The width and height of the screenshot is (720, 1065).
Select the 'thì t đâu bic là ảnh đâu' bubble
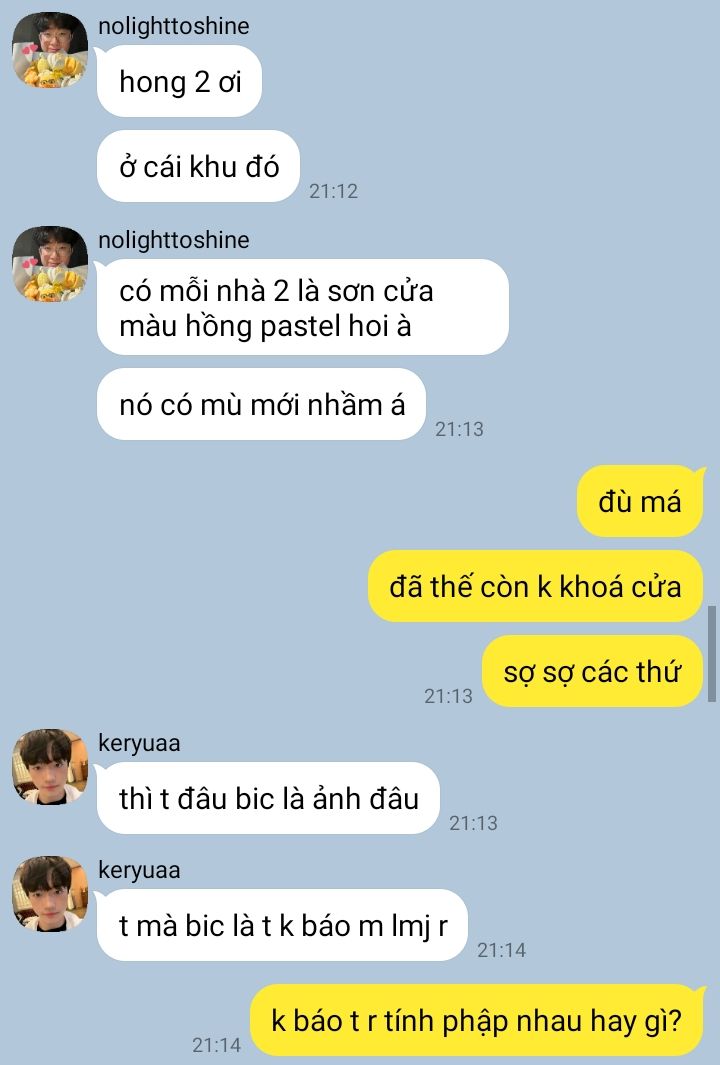(268, 798)
